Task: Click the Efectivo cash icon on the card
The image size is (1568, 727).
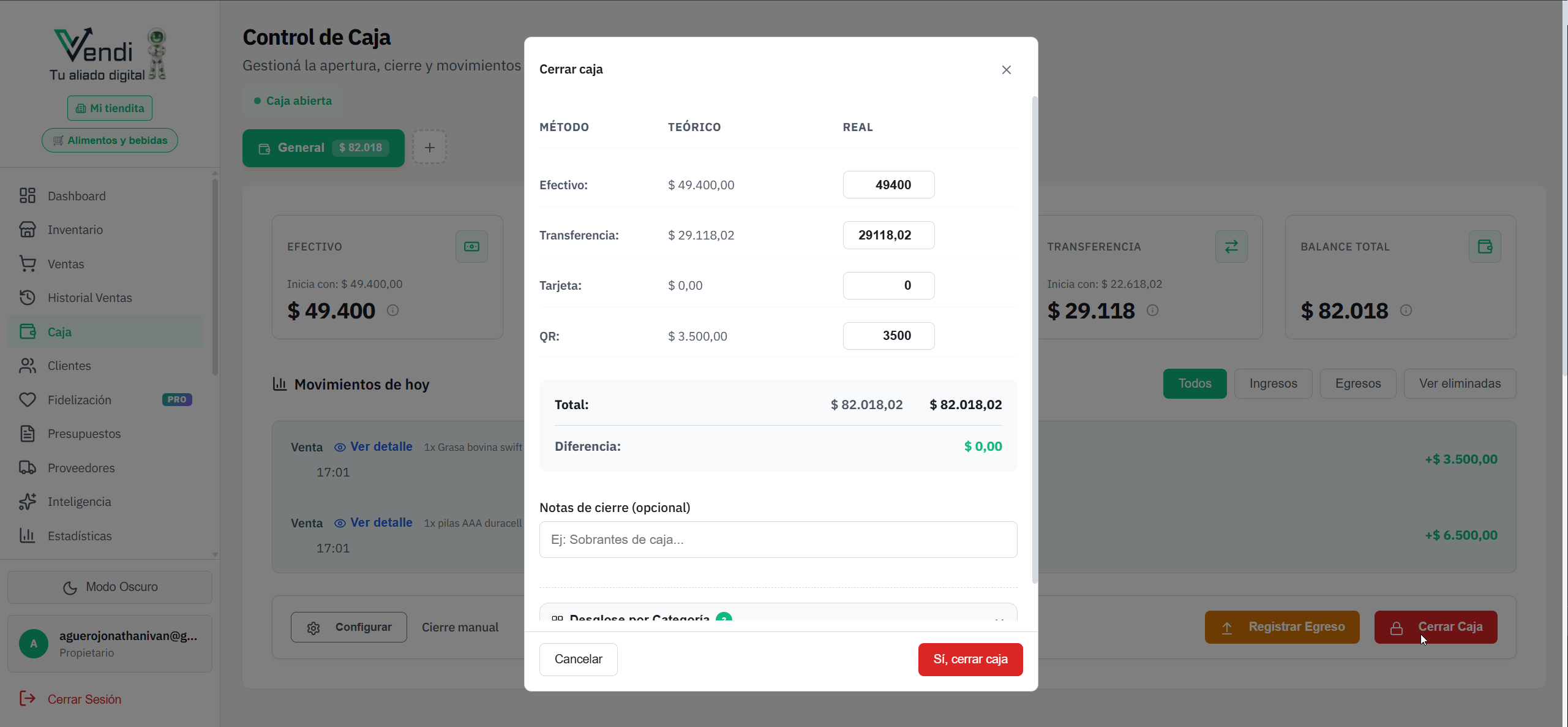Action: [x=471, y=246]
